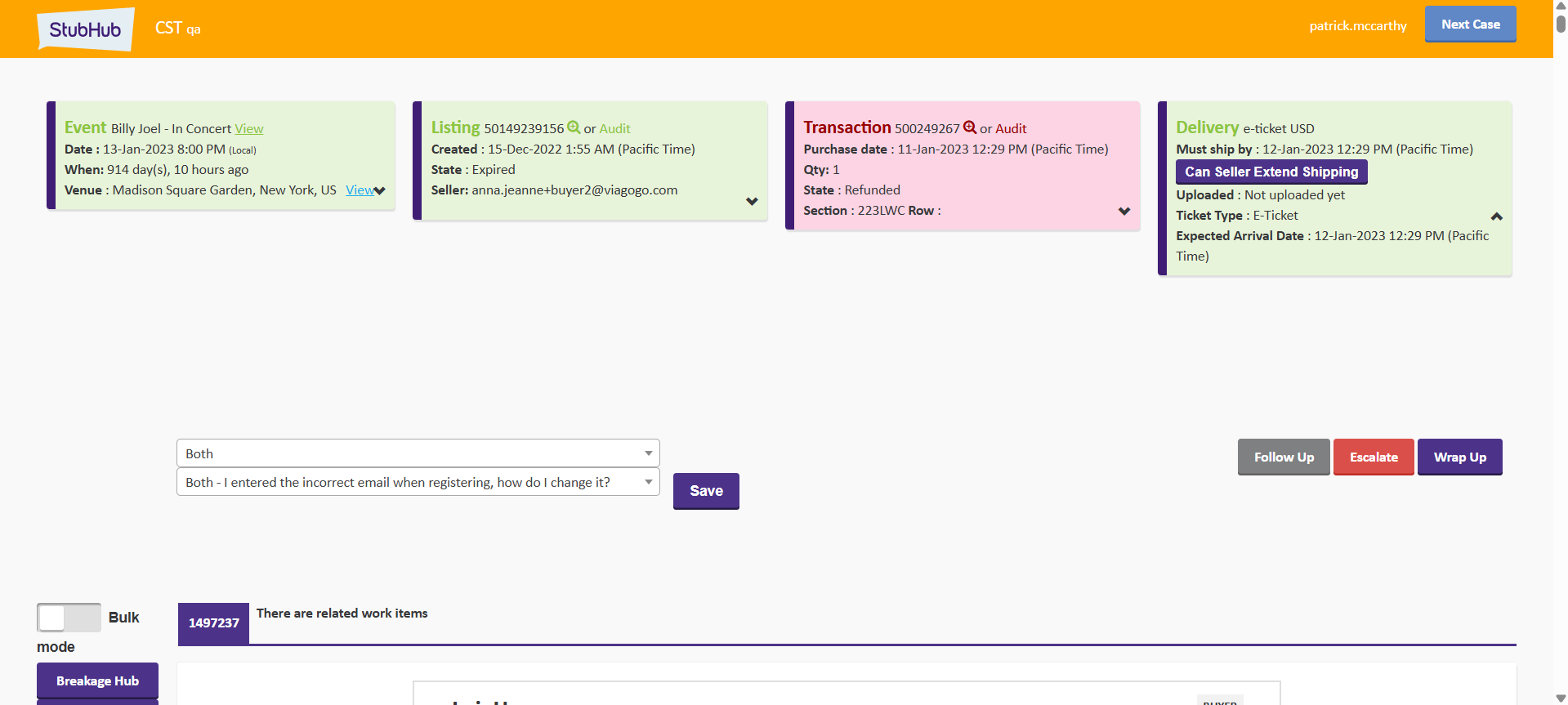Open the Breakage Hub
The height and width of the screenshot is (705, 1568).
(97, 680)
